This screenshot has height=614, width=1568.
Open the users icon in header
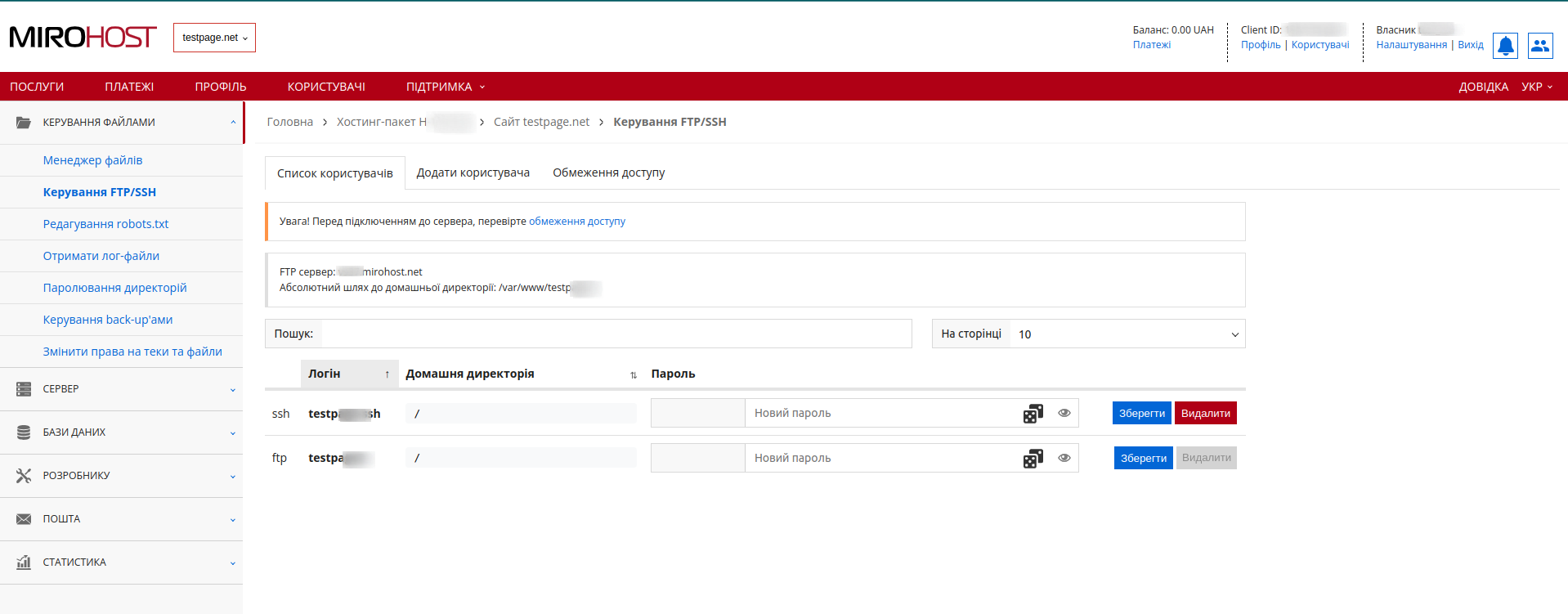point(1540,46)
